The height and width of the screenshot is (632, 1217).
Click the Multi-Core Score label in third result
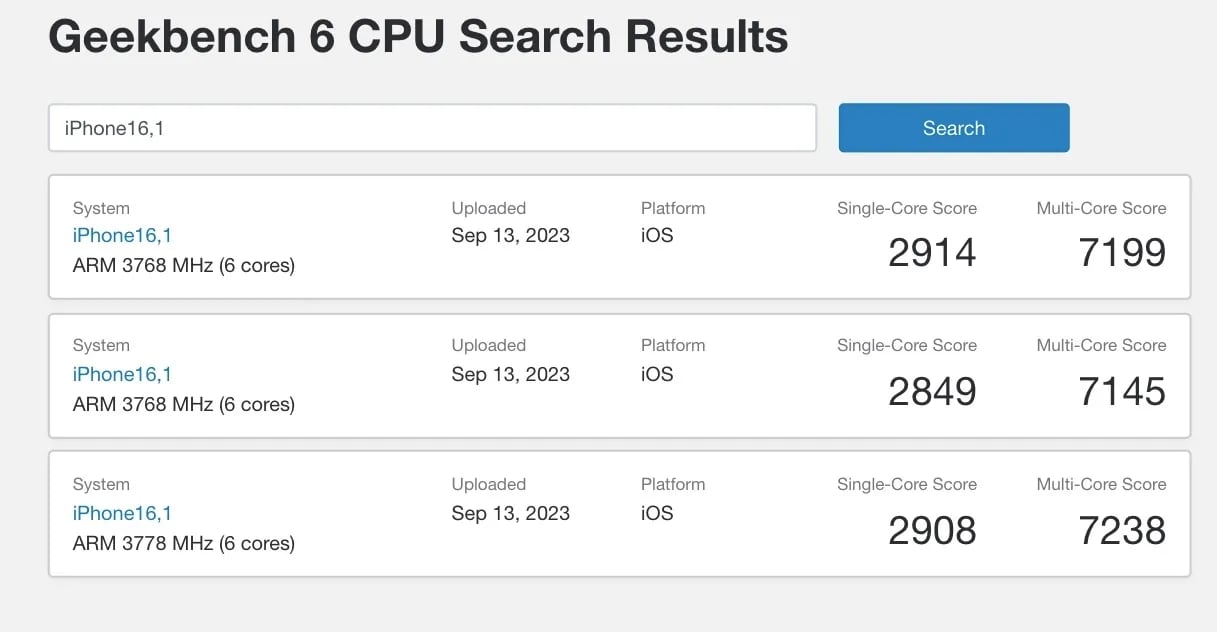tap(1101, 484)
